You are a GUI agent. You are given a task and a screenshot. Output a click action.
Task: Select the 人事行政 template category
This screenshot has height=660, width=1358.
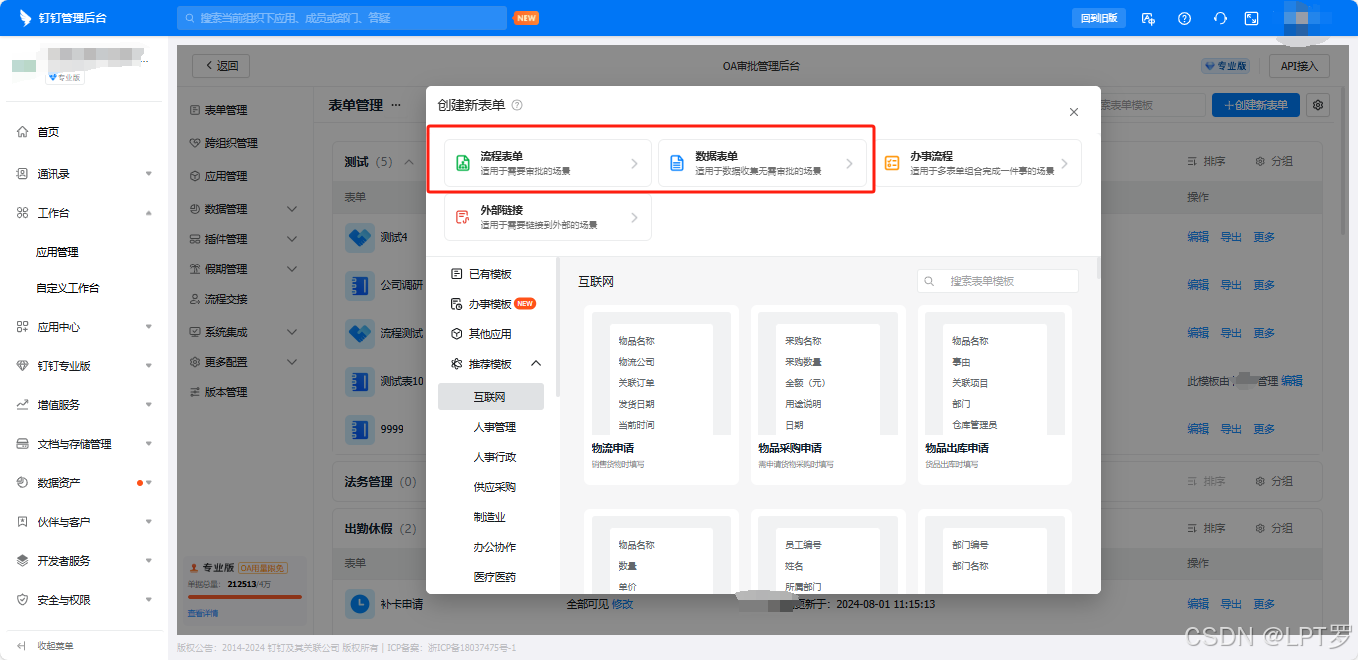pyautogui.click(x=495, y=457)
